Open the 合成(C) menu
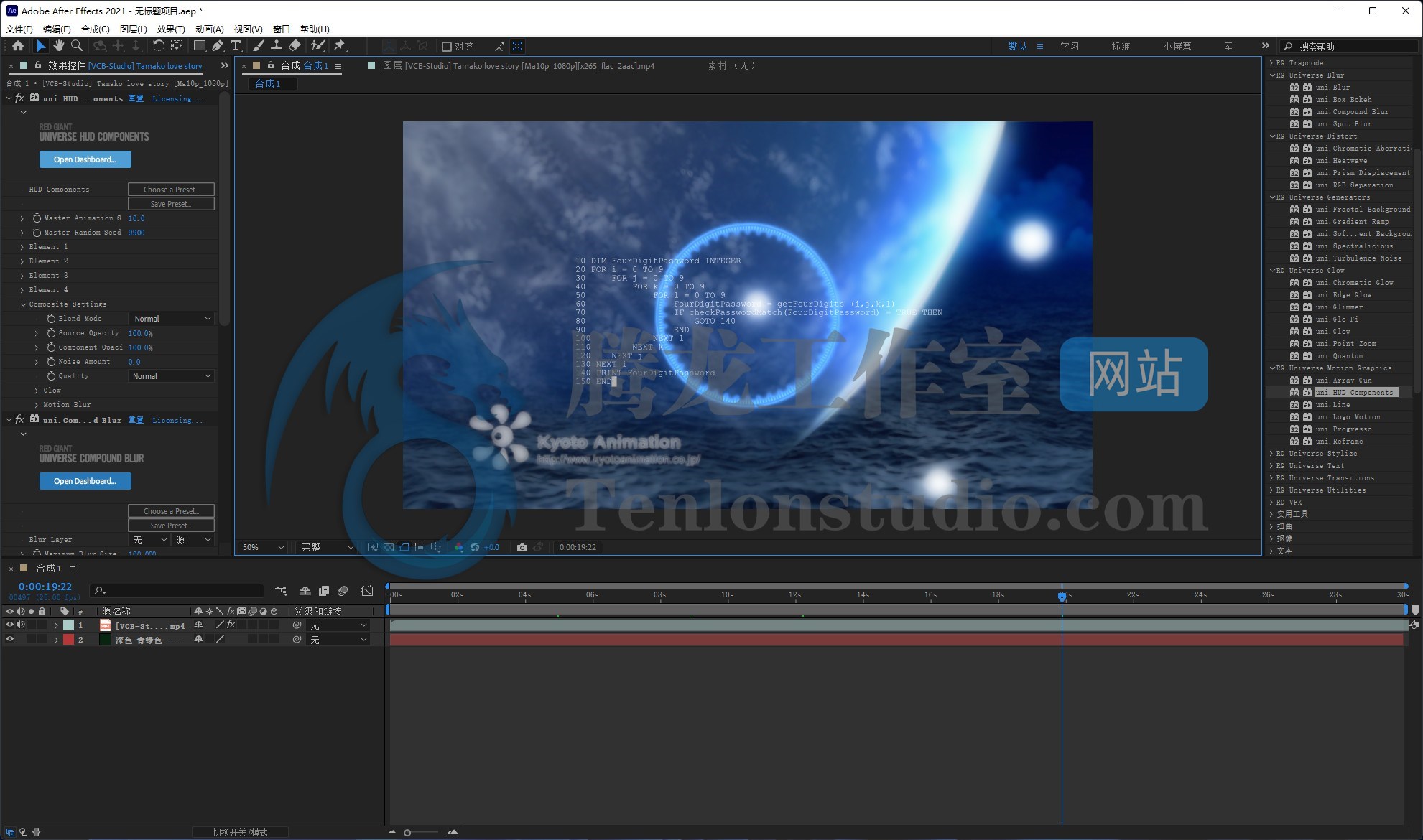The image size is (1423, 840). 96,29
